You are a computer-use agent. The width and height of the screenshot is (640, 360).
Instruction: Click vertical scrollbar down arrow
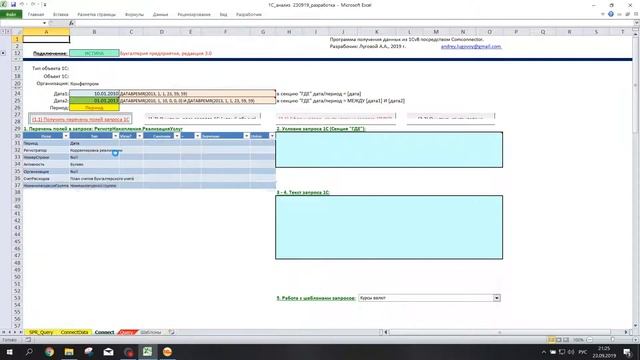(635, 326)
